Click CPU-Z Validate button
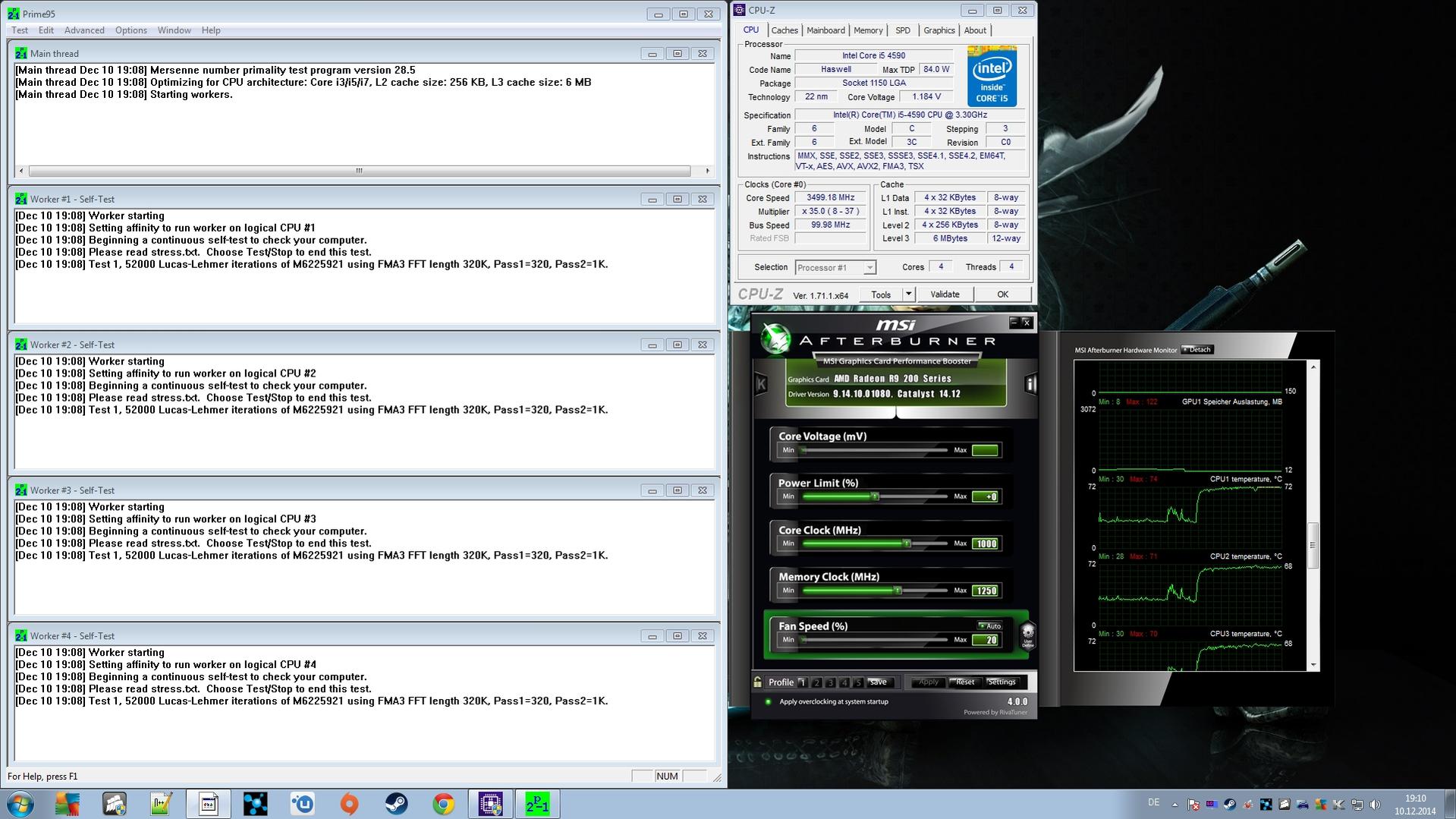Viewport: 1456px width, 819px height. [x=945, y=294]
